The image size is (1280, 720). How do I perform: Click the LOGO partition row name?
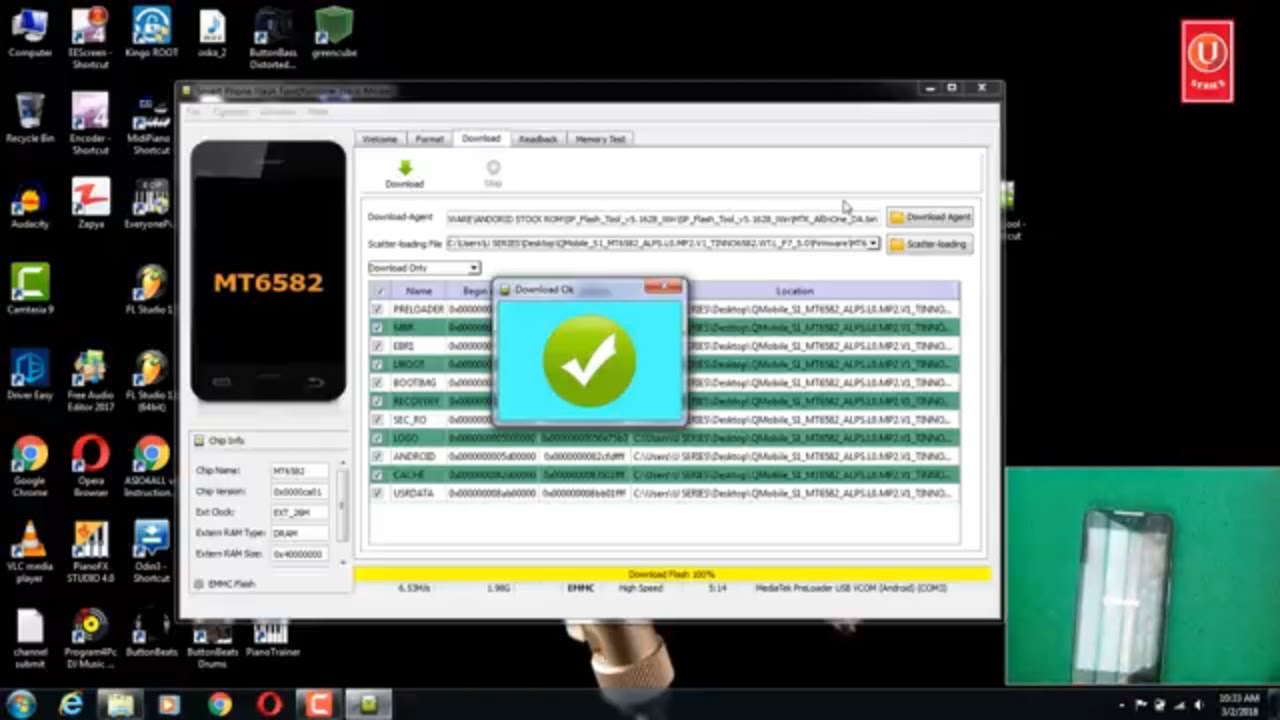point(406,438)
